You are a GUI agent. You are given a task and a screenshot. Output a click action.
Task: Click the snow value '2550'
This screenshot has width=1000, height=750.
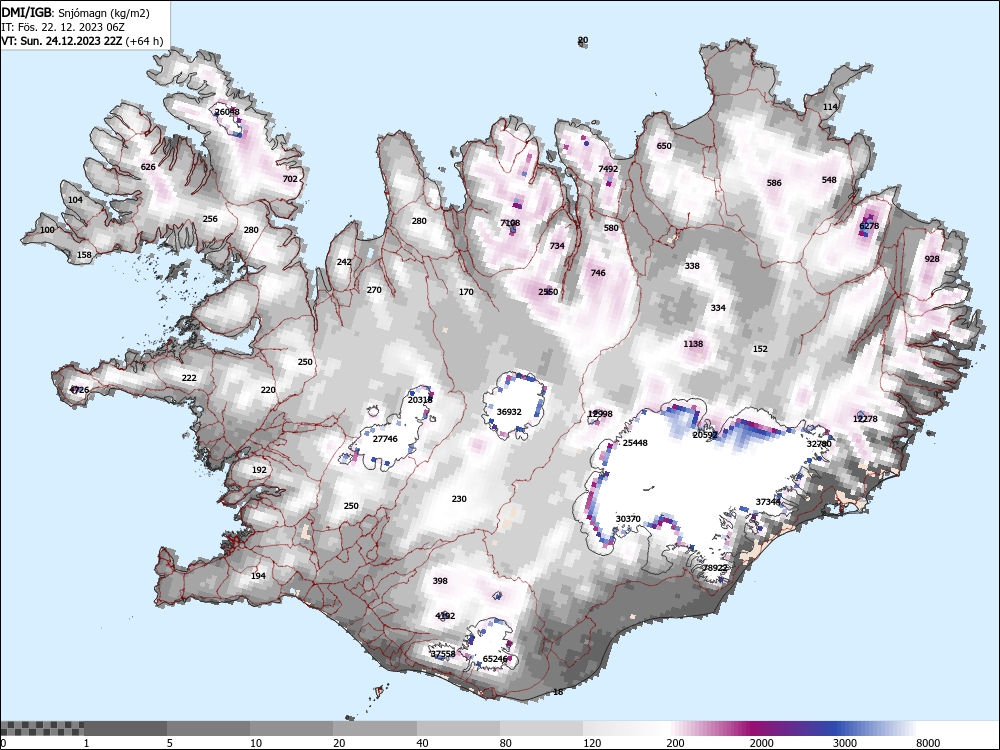click(548, 292)
